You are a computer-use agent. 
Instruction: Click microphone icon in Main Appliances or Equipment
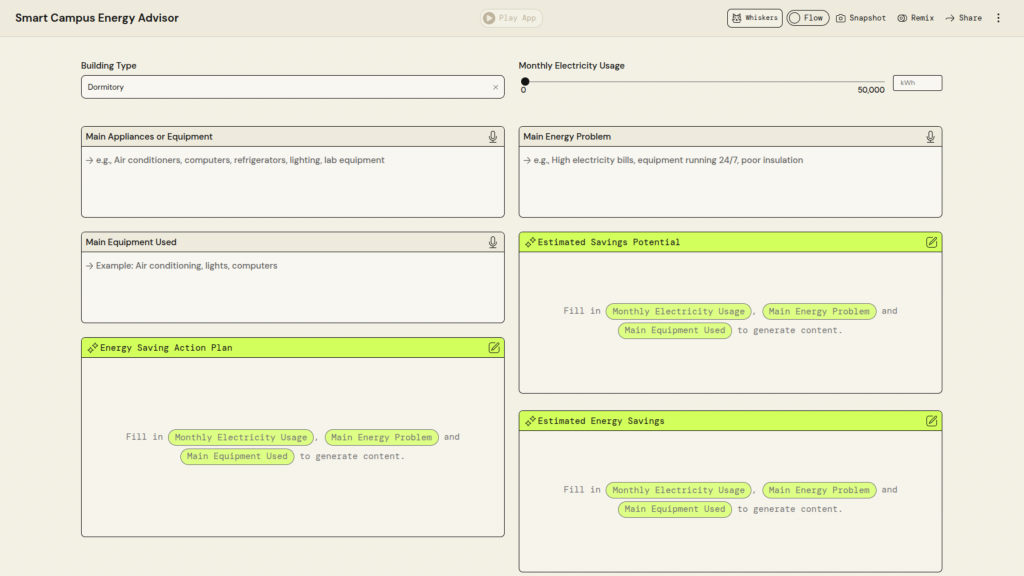click(x=493, y=137)
